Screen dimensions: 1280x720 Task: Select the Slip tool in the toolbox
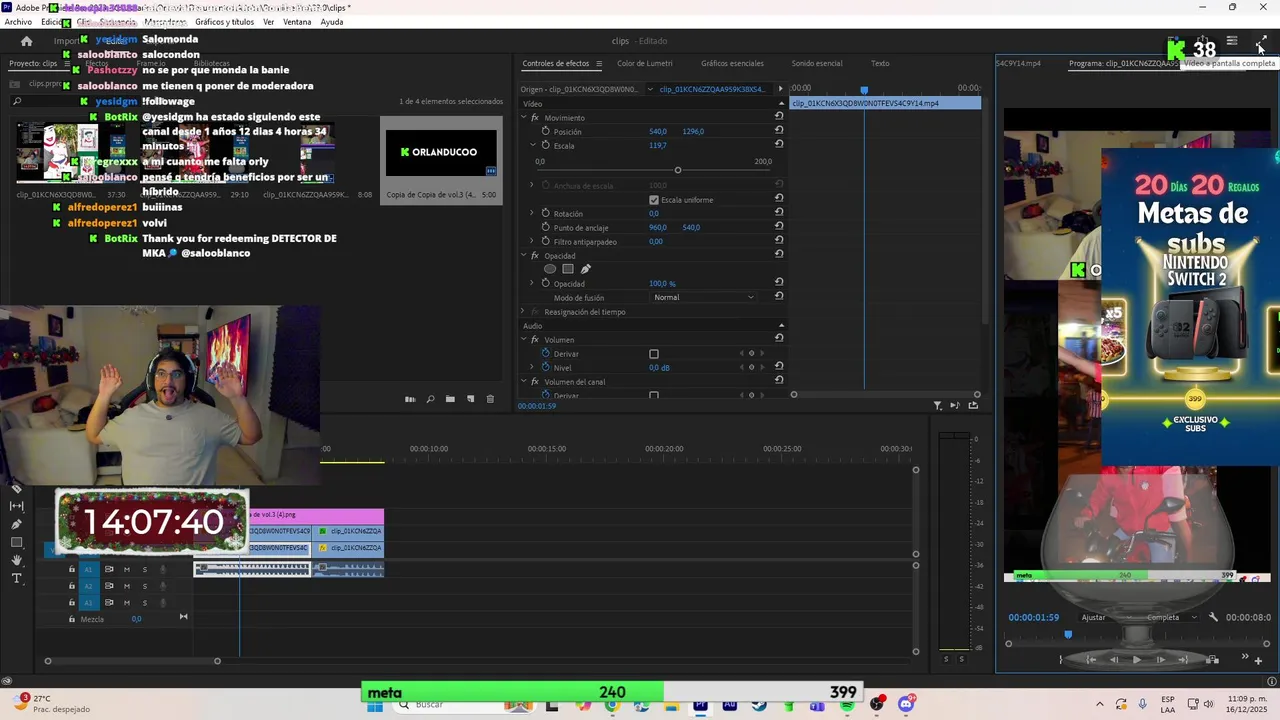[x=16, y=506]
